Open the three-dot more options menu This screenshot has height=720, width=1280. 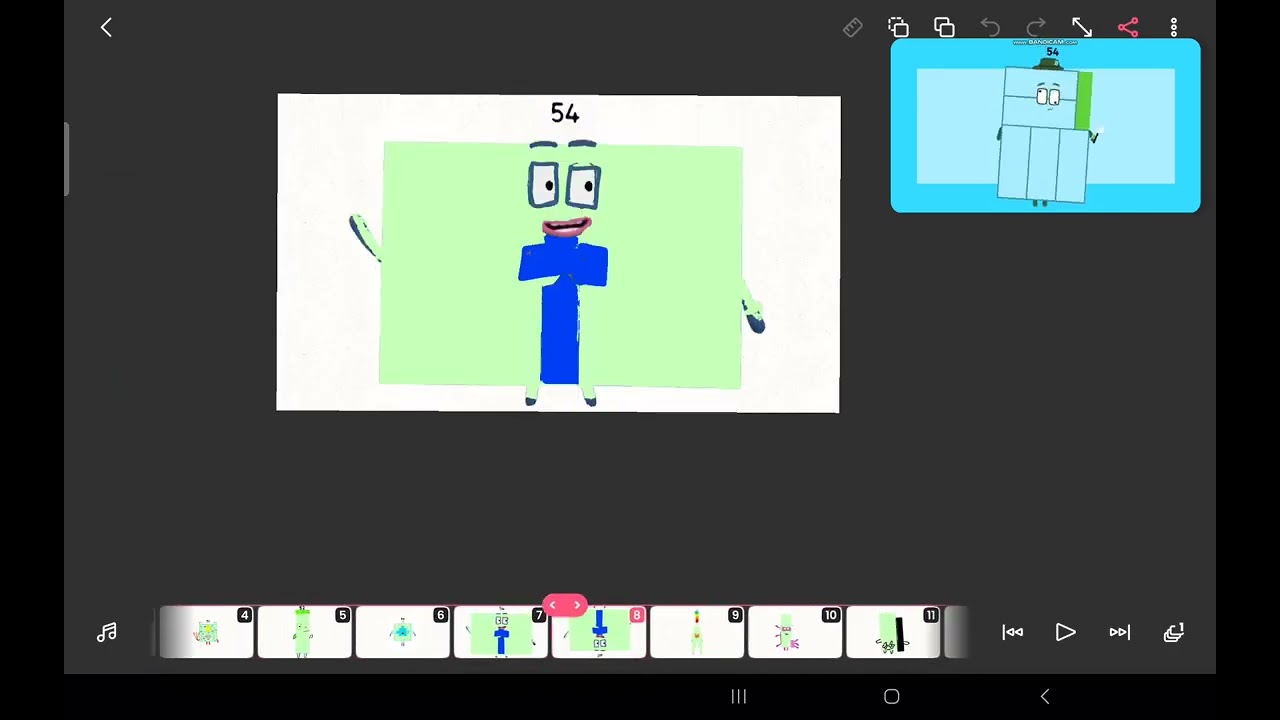(x=1174, y=28)
